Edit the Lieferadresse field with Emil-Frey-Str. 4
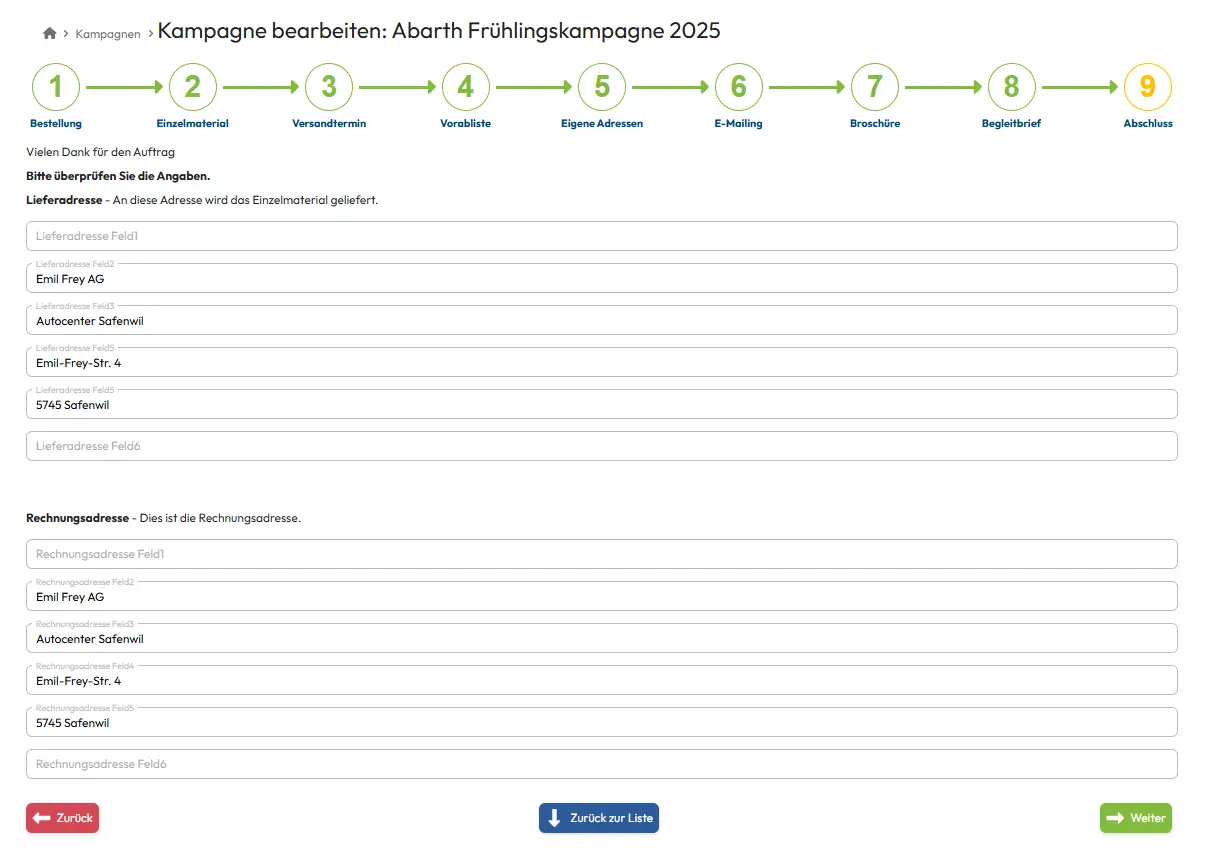 602,362
